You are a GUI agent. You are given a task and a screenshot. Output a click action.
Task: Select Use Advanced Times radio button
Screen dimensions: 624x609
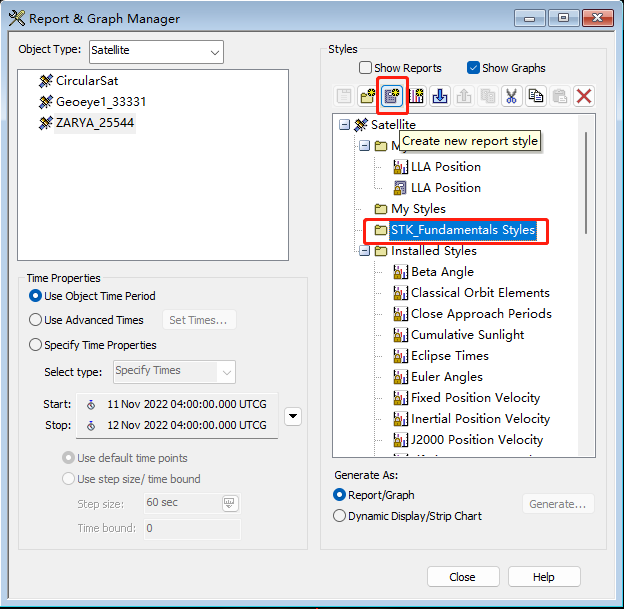[x=37, y=320]
